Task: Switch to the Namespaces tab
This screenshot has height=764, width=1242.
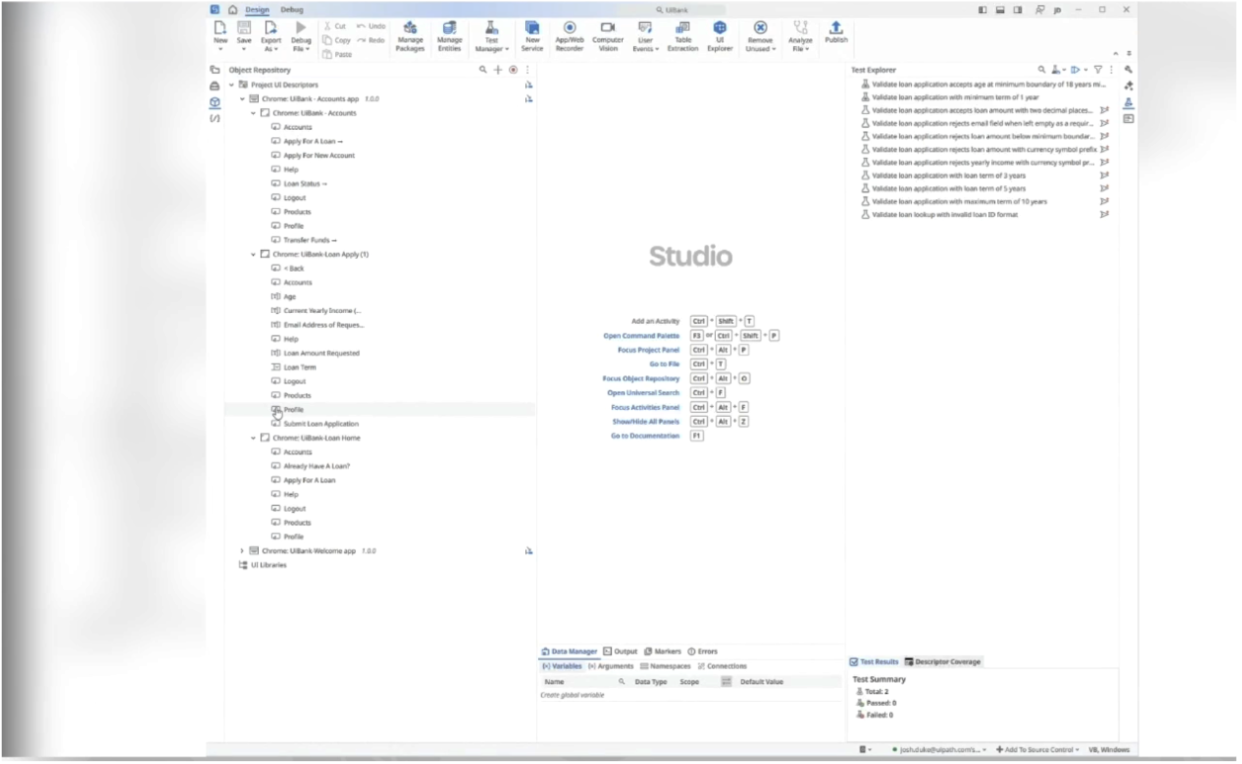Action: click(x=665, y=666)
